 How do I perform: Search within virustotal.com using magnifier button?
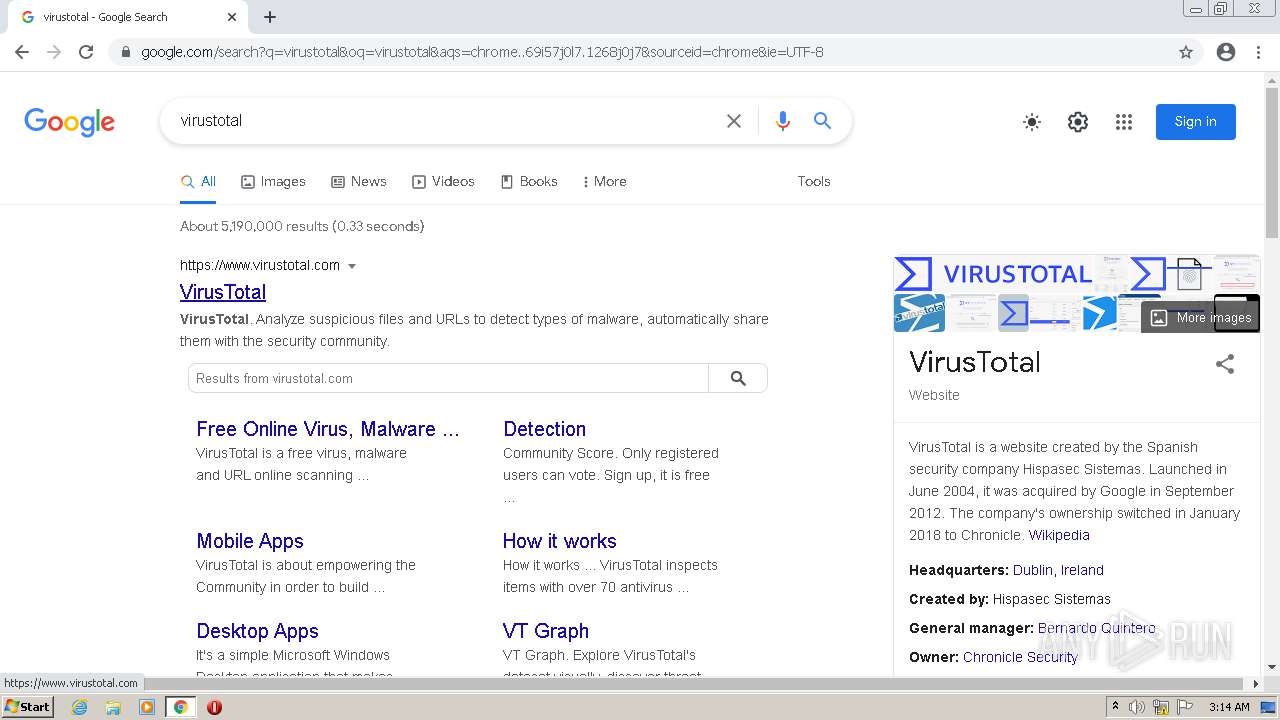(x=738, y=378)
